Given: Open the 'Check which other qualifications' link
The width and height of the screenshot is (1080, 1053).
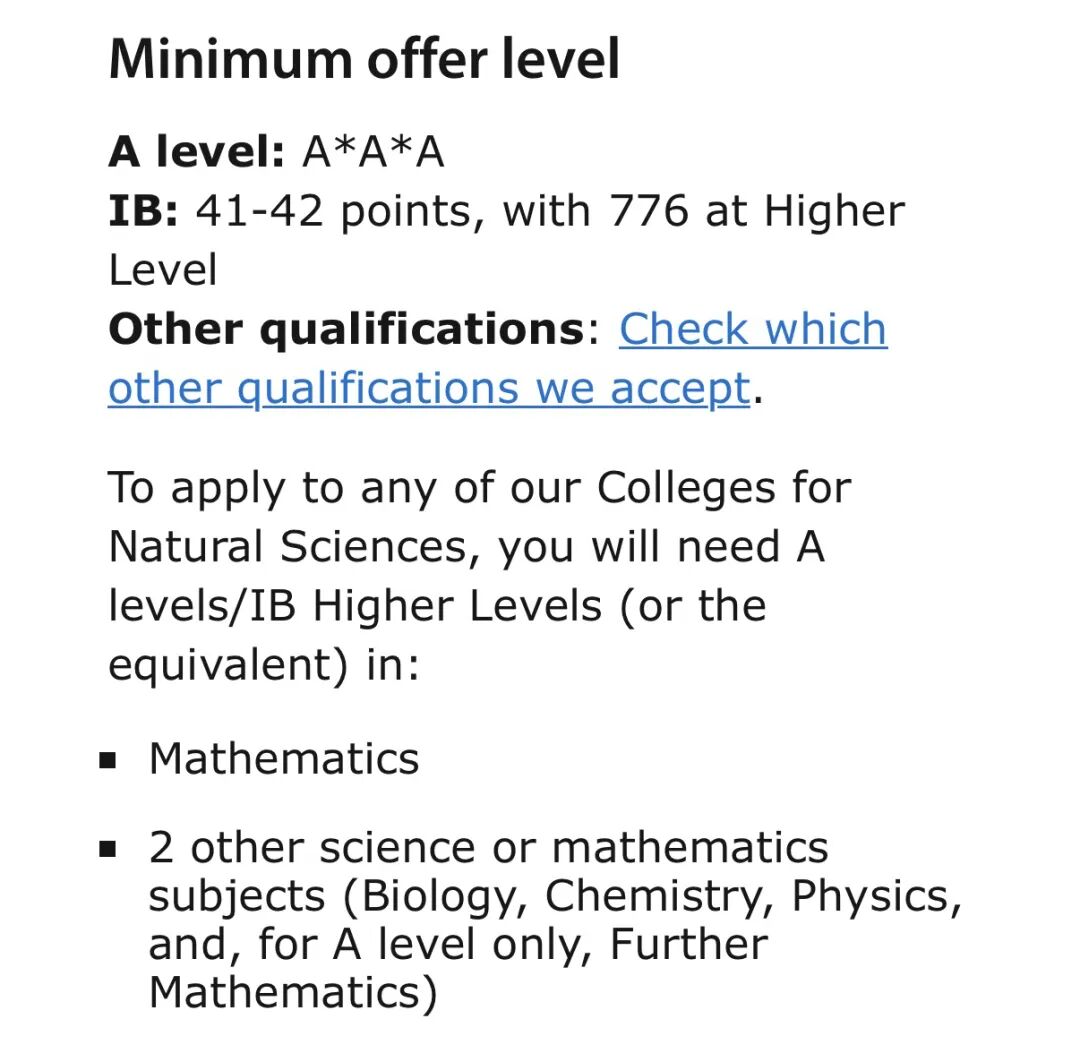Looking at the screenshot, I should click(752, 329).
